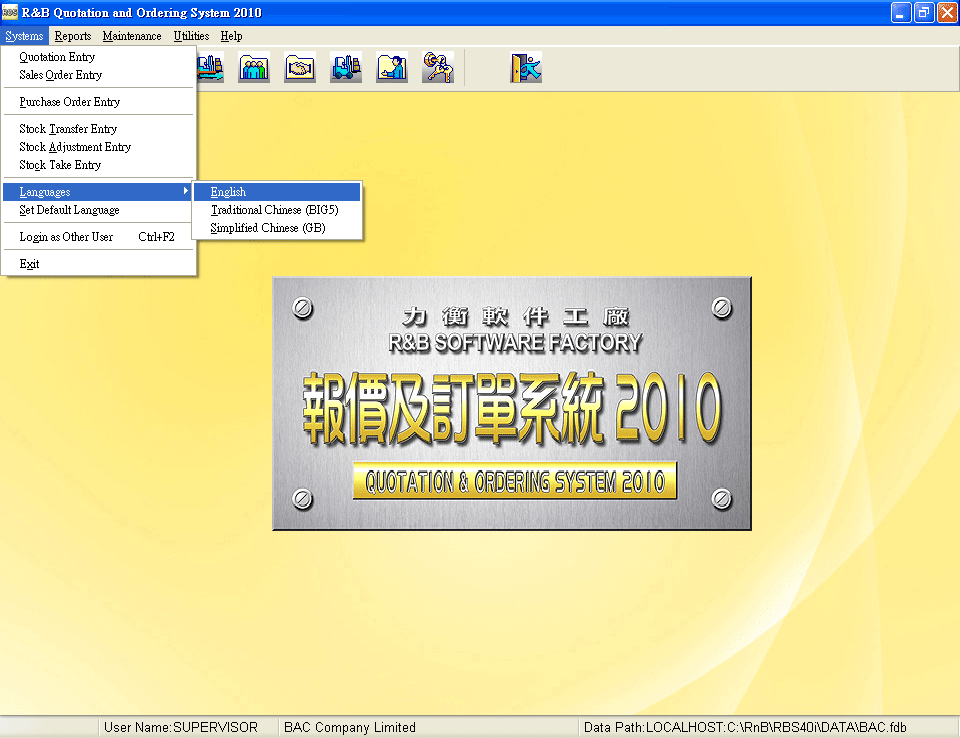This screenshot has width=960, height=738.
Task: Click the standalone forklift toolbar icon
Action: (345, 67)
